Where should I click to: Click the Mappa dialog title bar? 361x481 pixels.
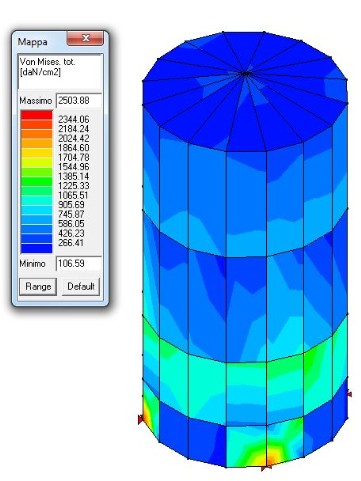click(x=40, y=42)
